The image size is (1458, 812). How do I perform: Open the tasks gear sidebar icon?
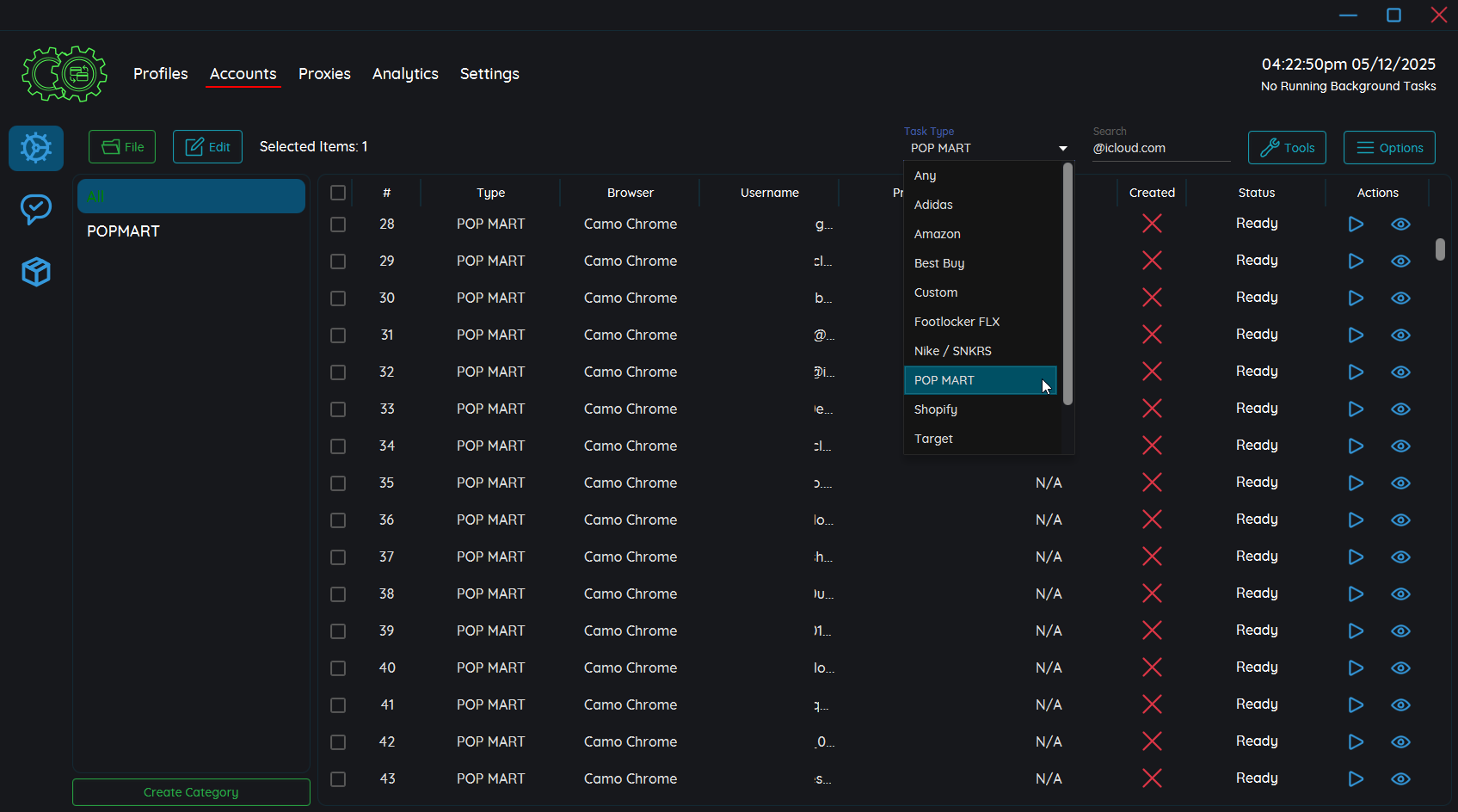pyautogui.click(x=36, y=148)
